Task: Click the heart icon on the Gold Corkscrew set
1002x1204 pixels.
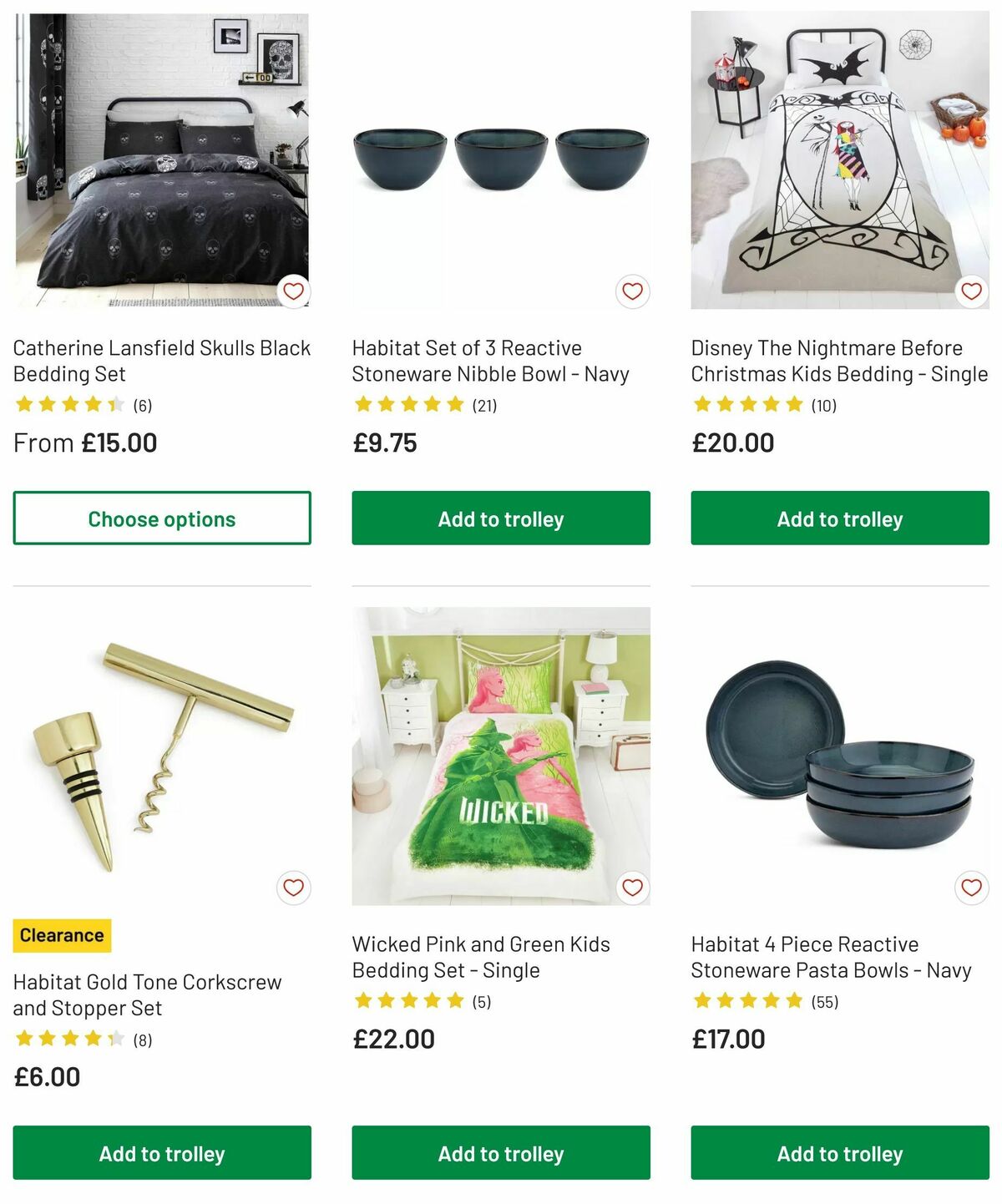Action: point(294,888)
